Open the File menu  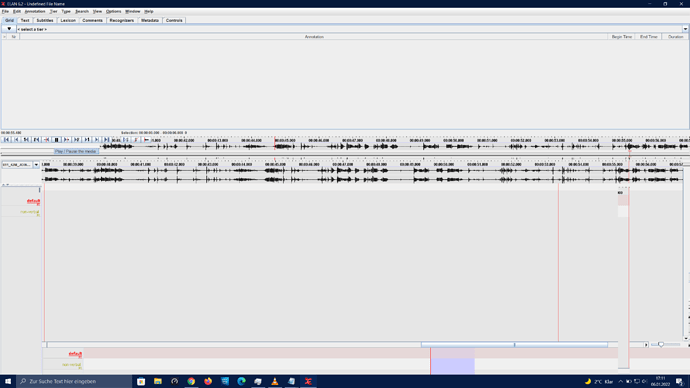tap(5, 11)
